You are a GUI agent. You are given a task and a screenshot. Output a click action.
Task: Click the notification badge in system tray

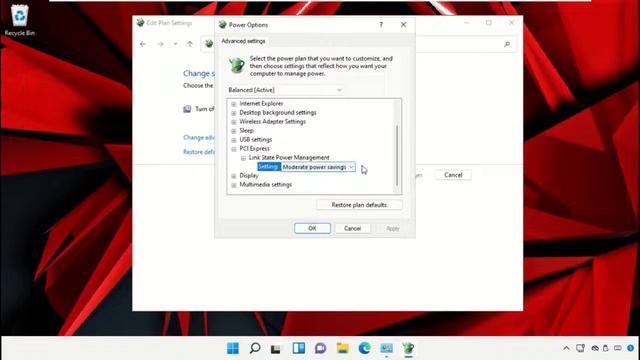click(631, 348)
